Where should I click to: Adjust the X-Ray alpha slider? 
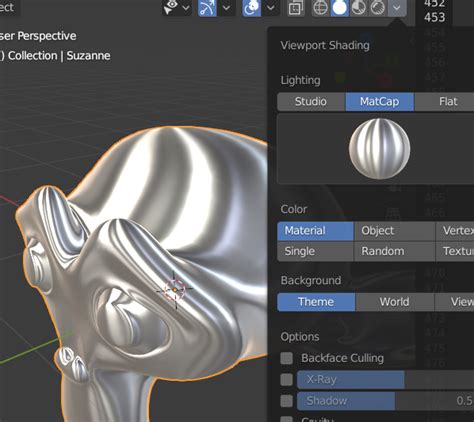point(385,380)
